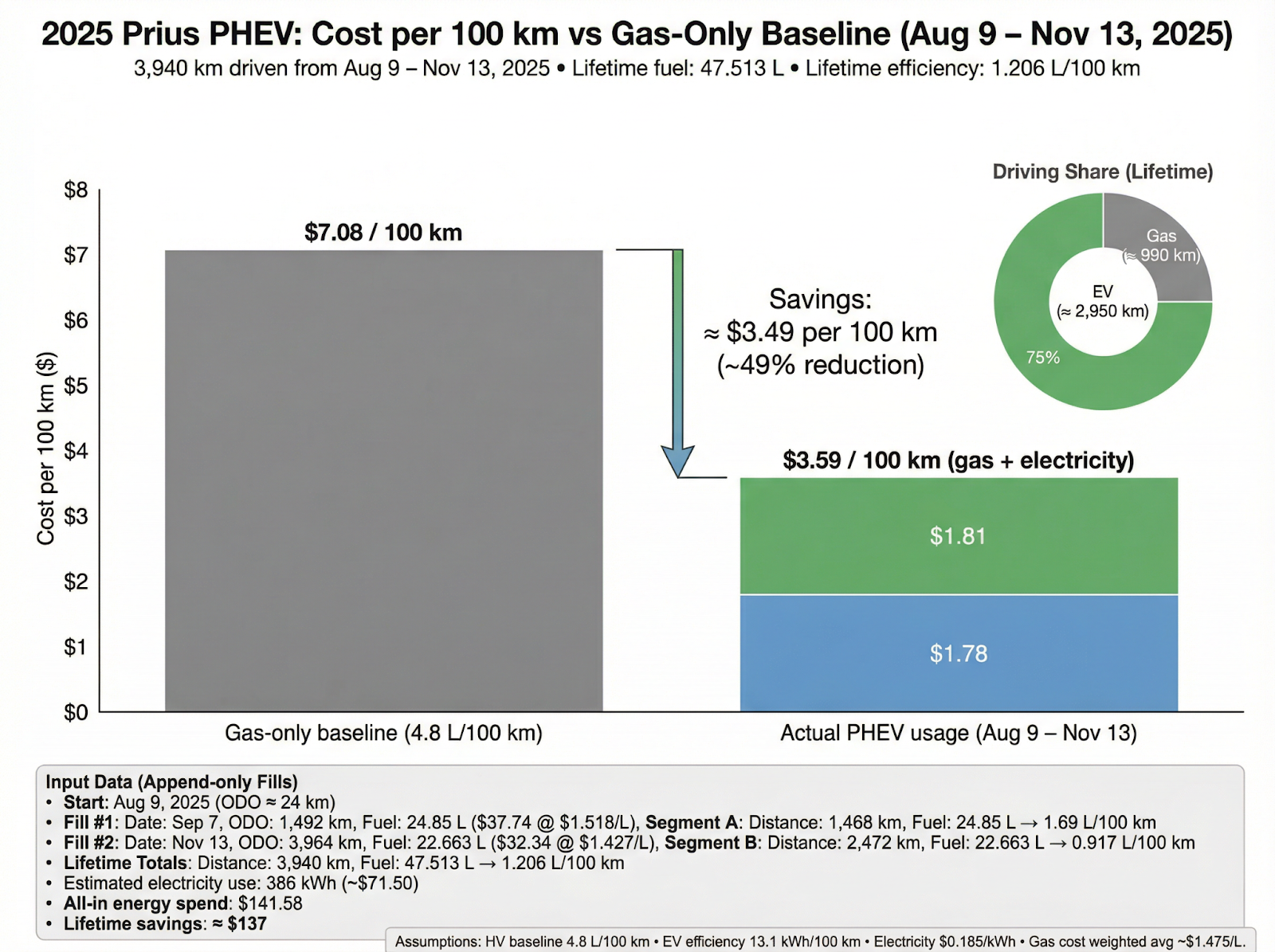
Task: Click the green 75% donut slice label
Action: 1042,358
